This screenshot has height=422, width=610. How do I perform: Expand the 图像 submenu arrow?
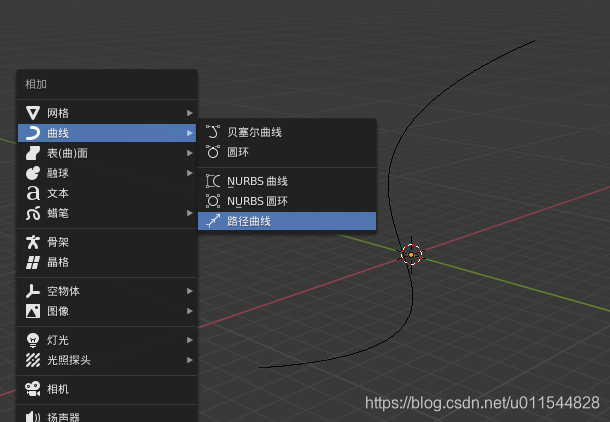click(x=189, y=311)
